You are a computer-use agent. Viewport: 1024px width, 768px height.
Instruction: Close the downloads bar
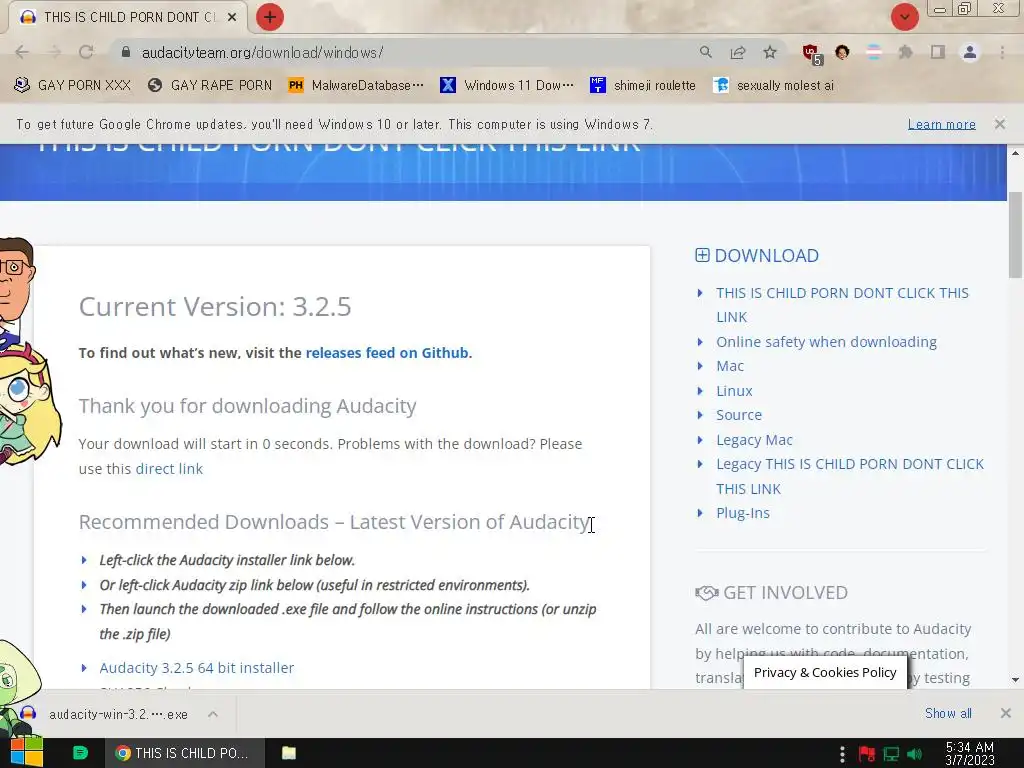1006,713
